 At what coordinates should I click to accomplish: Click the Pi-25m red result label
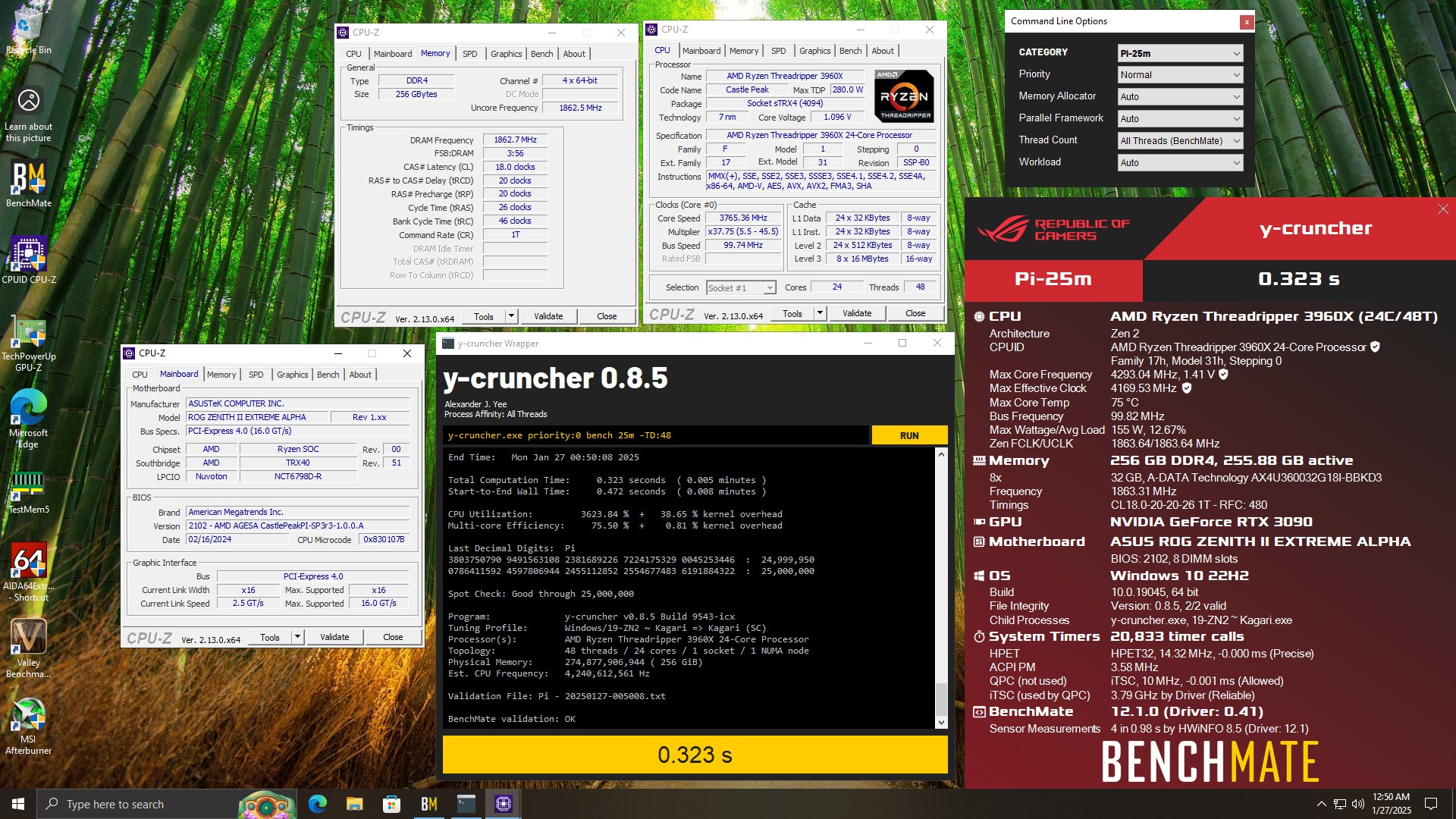pyautogui.click(x=1053, y=281)
